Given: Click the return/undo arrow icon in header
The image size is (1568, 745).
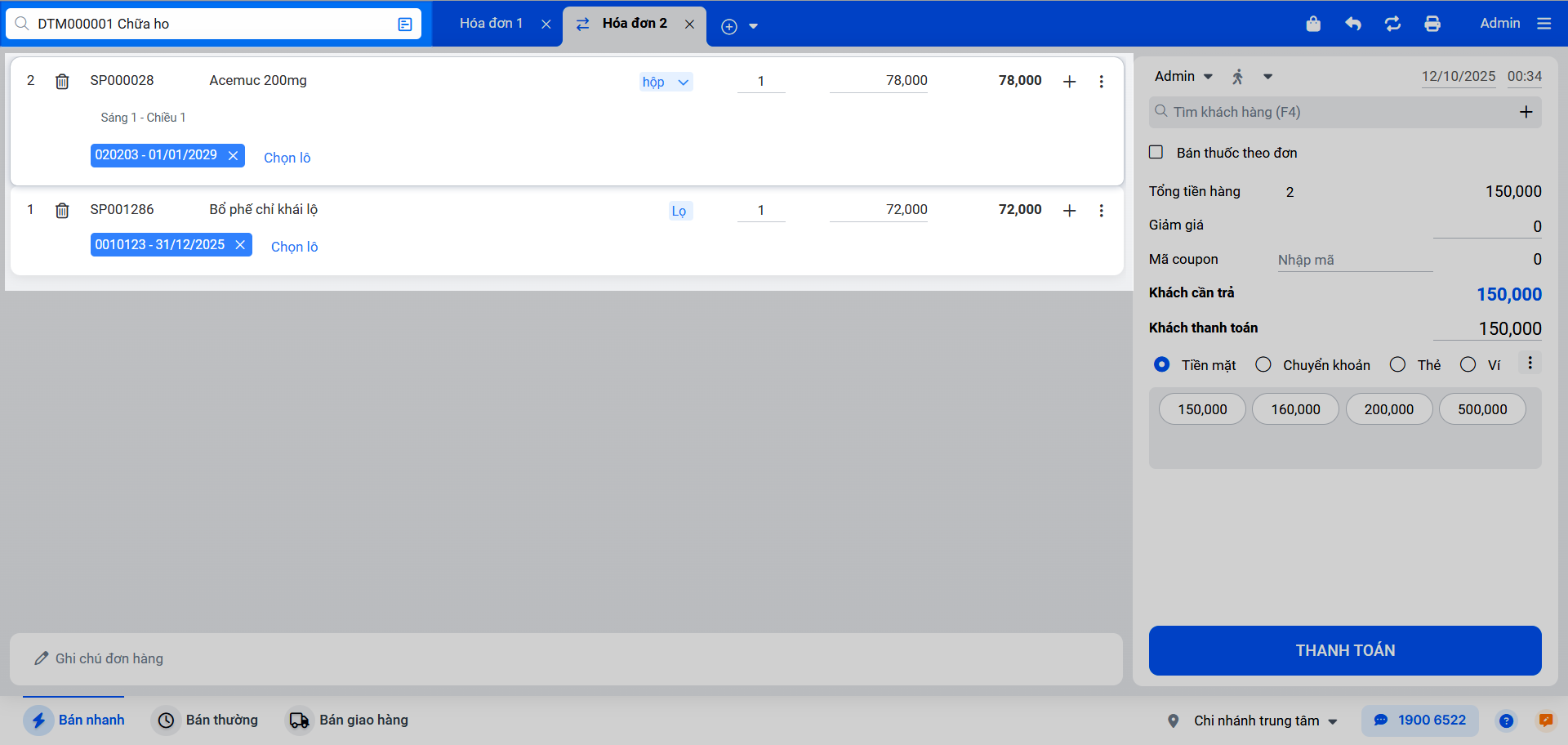Looking at the screenshot, I should (x=1353, y=24).
